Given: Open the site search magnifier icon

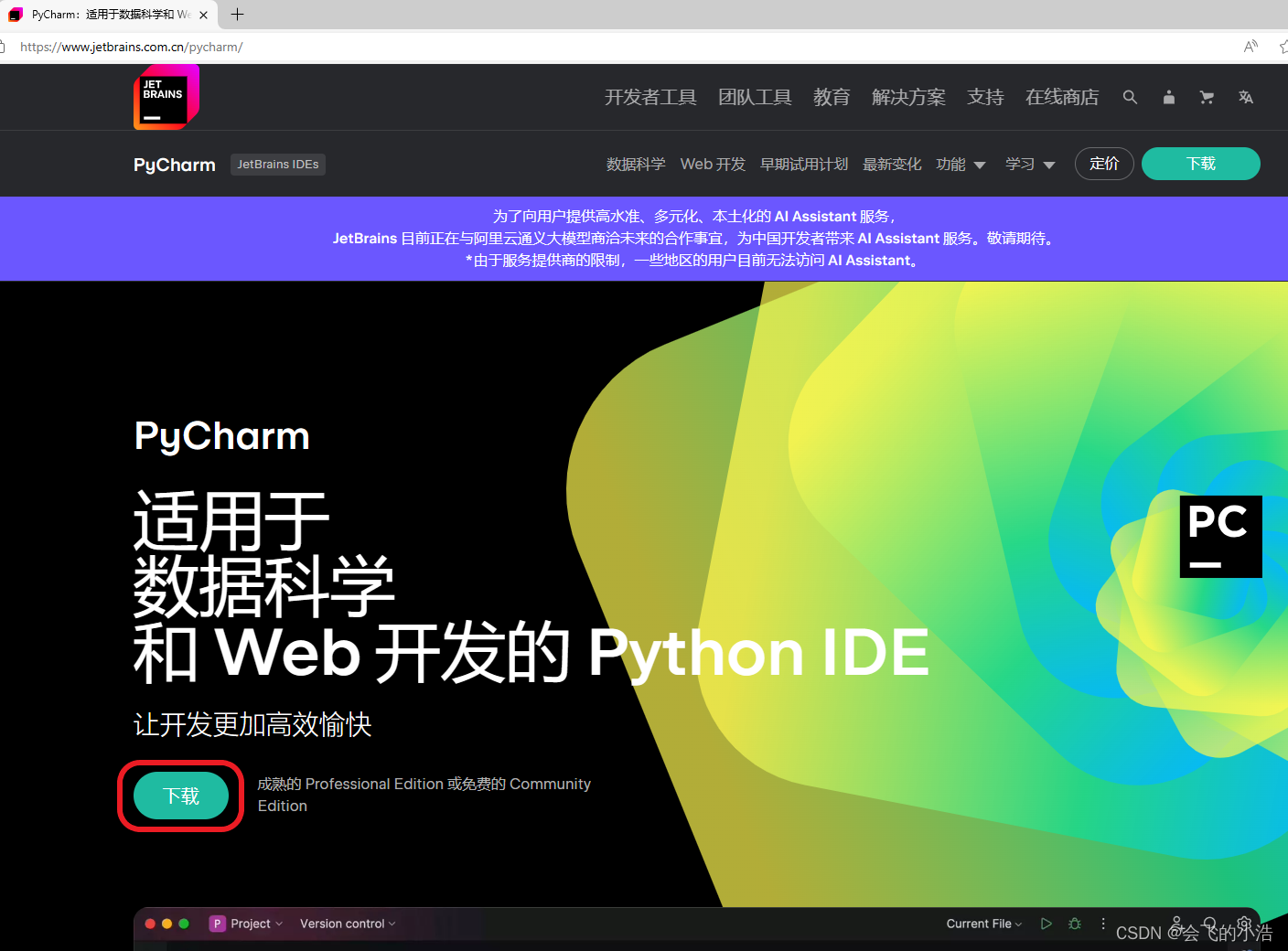Looking at the screenshot, I should pos(1130,97).
